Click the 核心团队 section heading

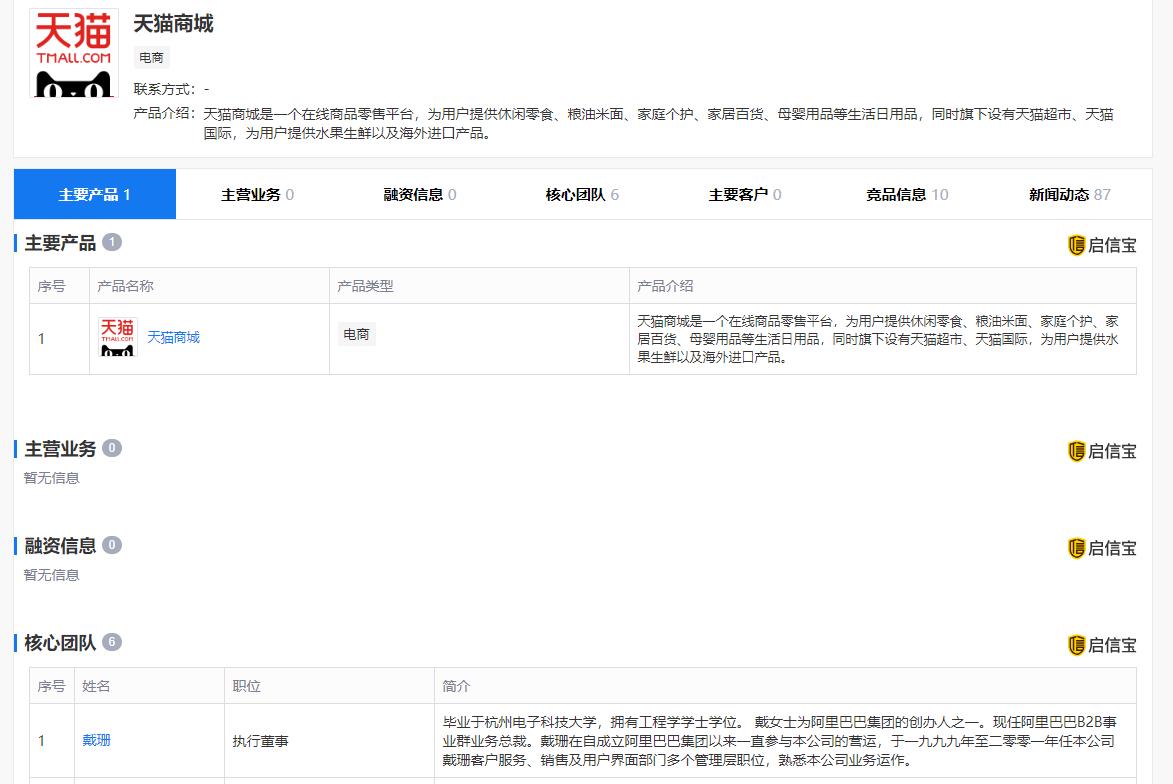61,643
